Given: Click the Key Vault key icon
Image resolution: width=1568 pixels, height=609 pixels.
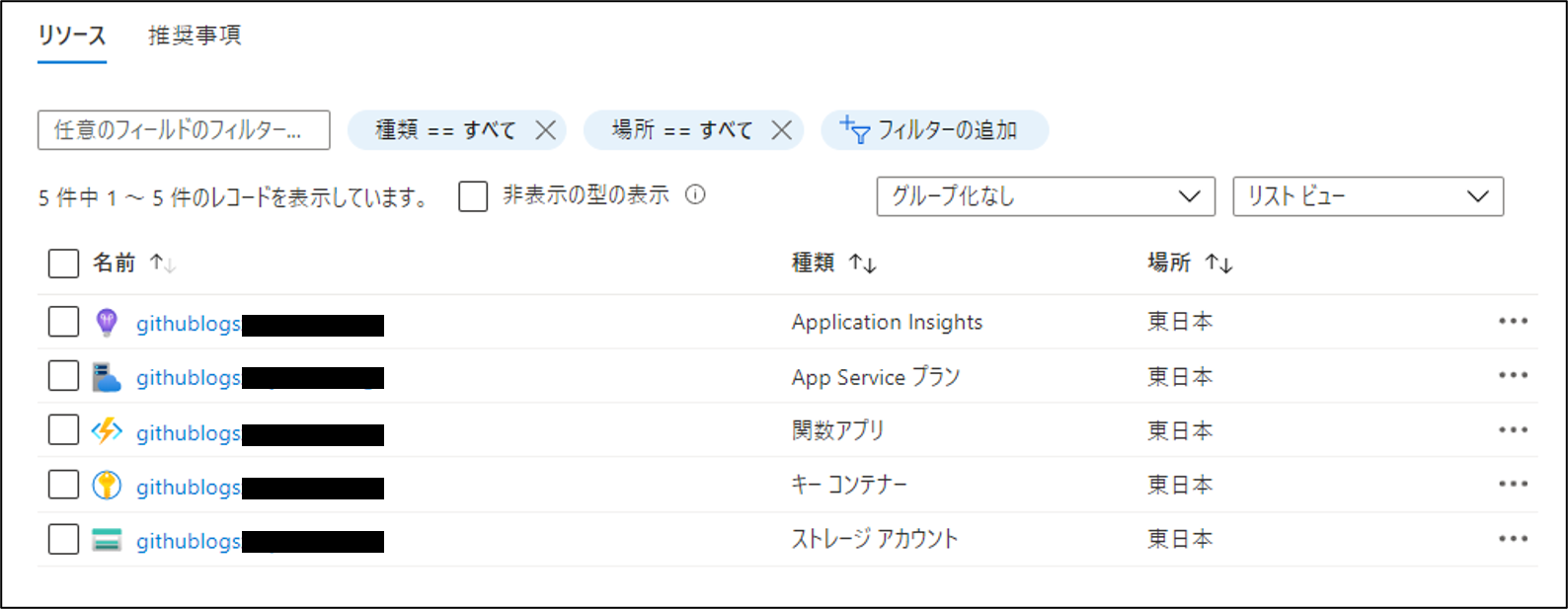Looking at the screenshot, I should [107, 486].
